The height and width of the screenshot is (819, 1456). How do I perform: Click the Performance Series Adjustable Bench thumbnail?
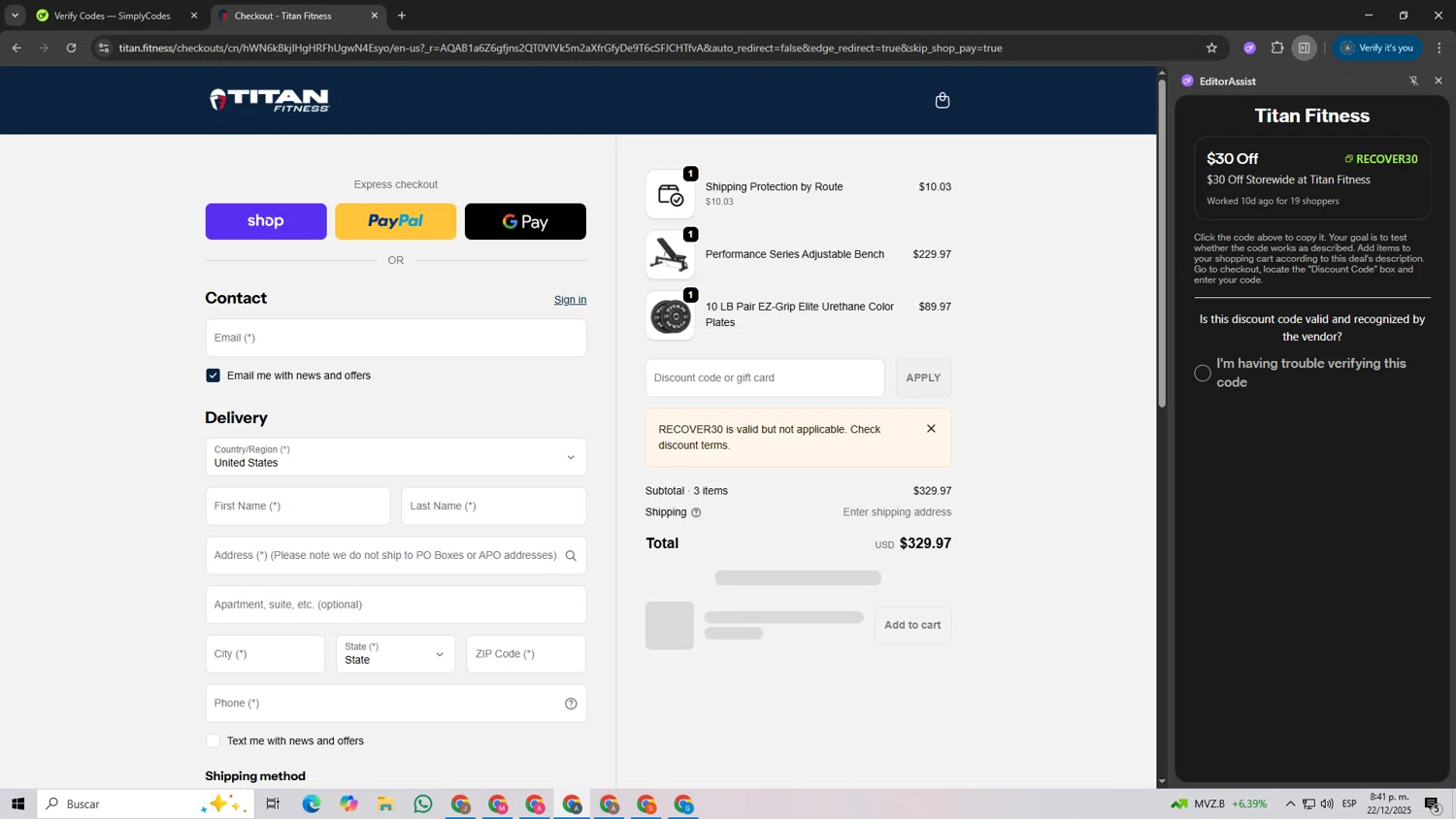point(670,254)
